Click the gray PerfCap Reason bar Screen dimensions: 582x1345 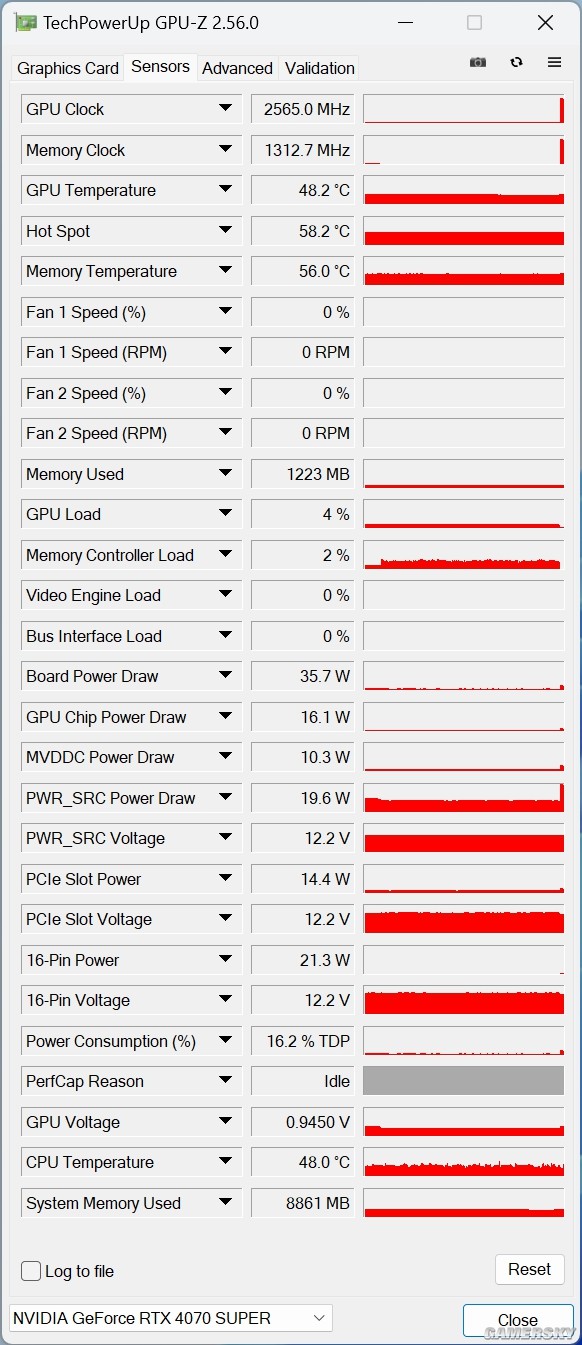[464, 1081]
